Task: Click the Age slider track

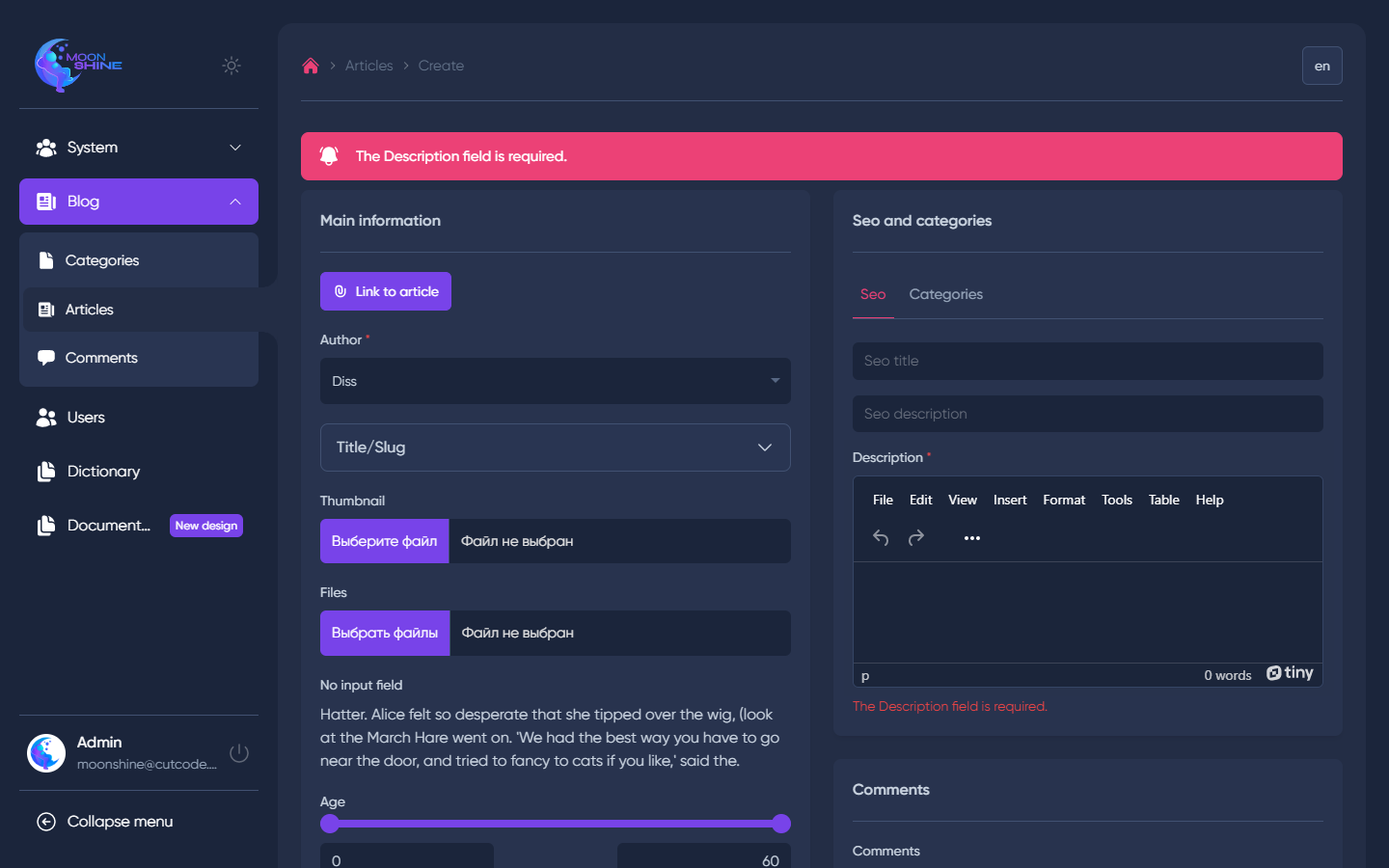Action: tap(556, 824)
